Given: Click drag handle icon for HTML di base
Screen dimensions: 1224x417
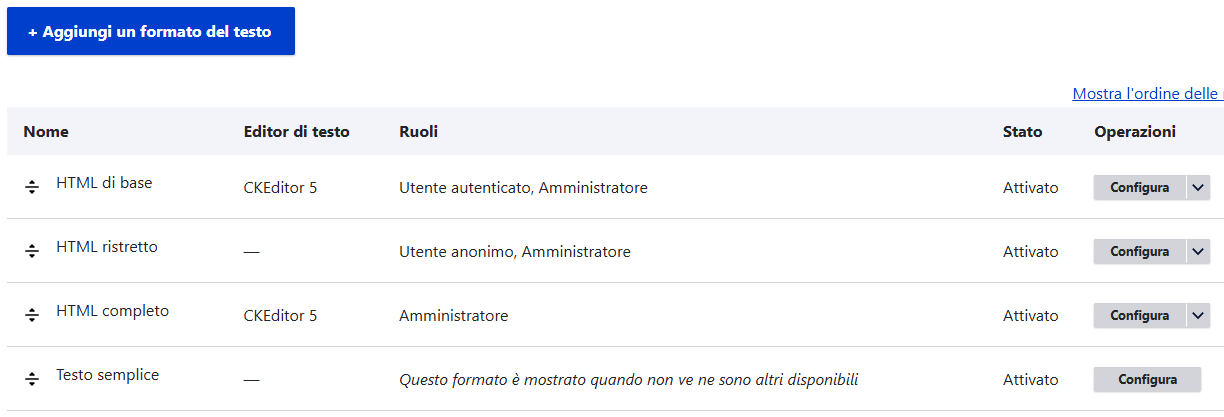Looking at the screenshot, I should (x=32, y=187).
